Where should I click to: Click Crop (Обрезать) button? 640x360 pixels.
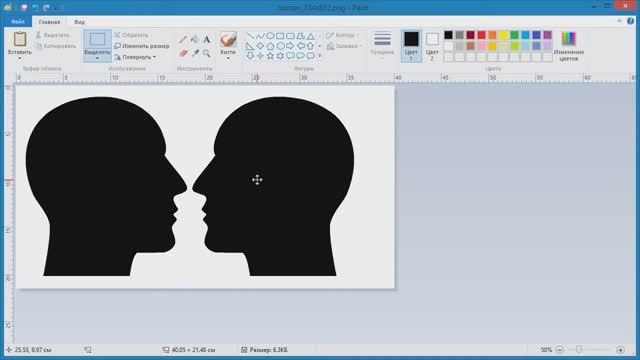pos(131,35)
